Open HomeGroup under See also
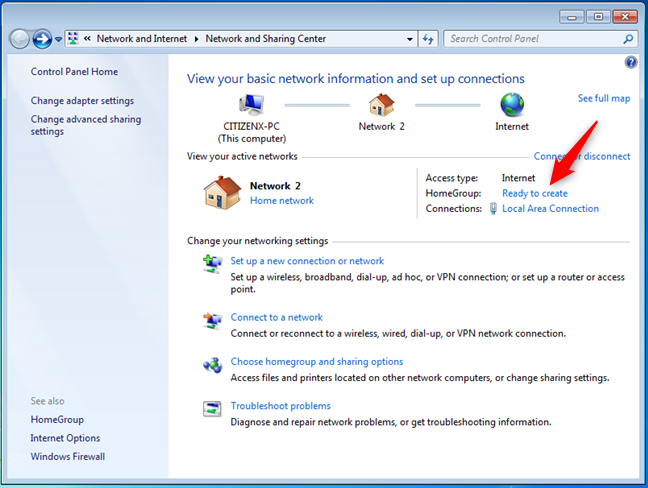Viewport: 648px width, 488px height. (57, 419)
